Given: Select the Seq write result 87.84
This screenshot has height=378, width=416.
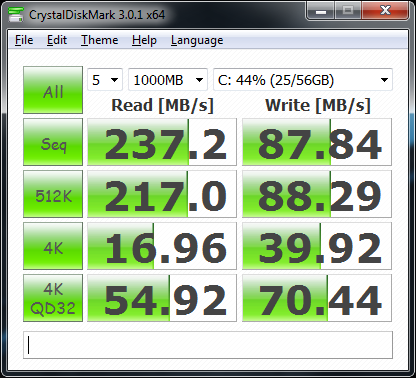Looking at the screenshot, I should pyautogui.click(x=317, y=142).
